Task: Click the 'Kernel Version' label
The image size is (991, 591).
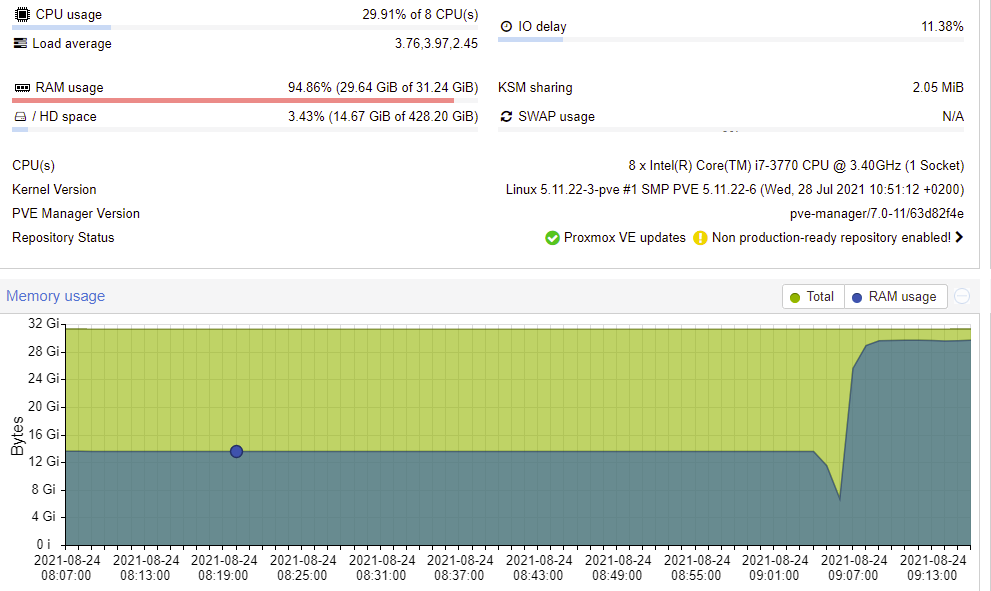Action: [x=54, y=190]
